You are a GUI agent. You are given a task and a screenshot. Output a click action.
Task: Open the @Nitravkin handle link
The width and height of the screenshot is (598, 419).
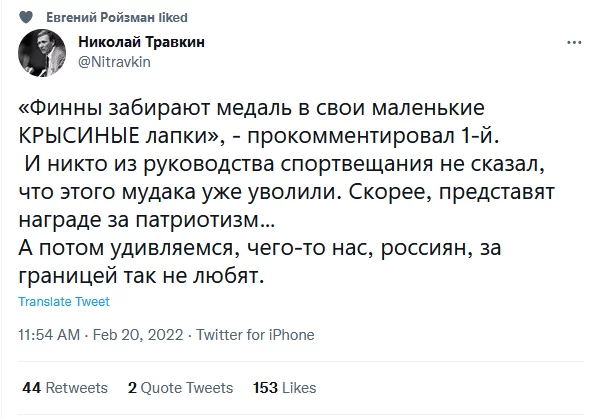[114, 62]
